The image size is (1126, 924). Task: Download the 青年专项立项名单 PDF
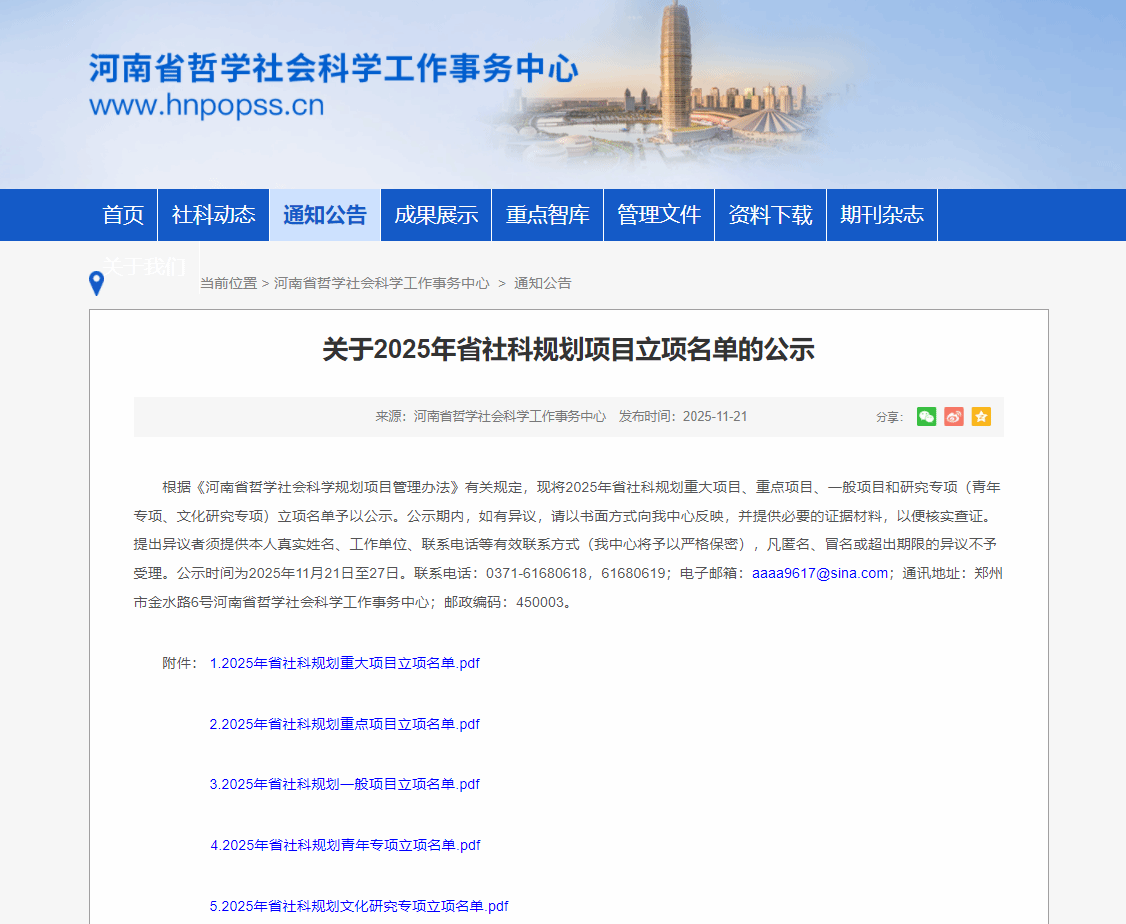point(345,845)
